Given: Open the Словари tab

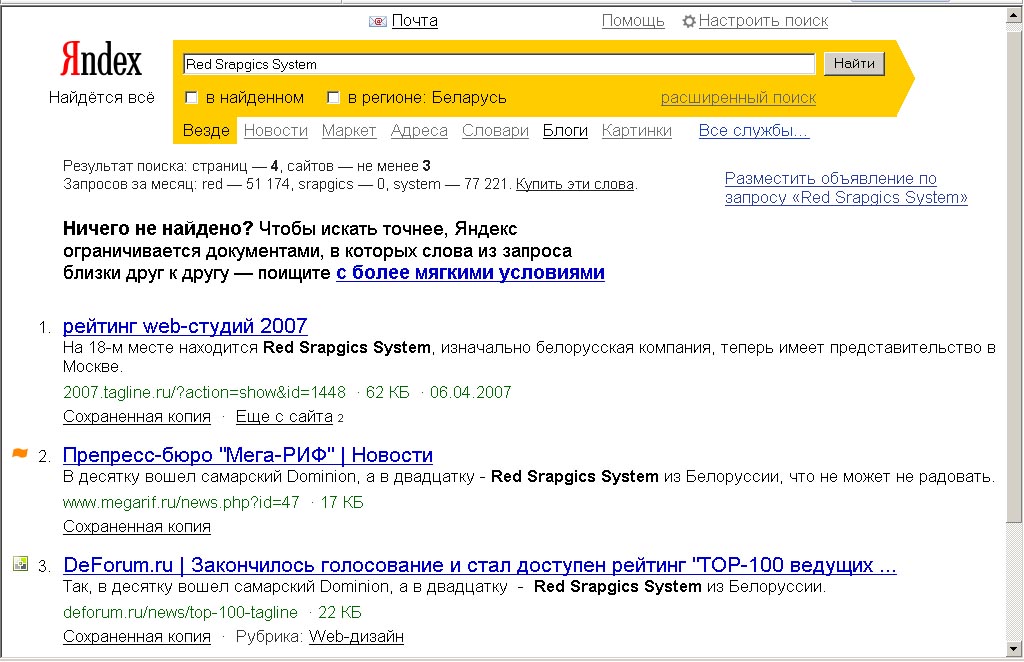Looking at the screenshot, I should pyautogui.click(x=496, y=131).
